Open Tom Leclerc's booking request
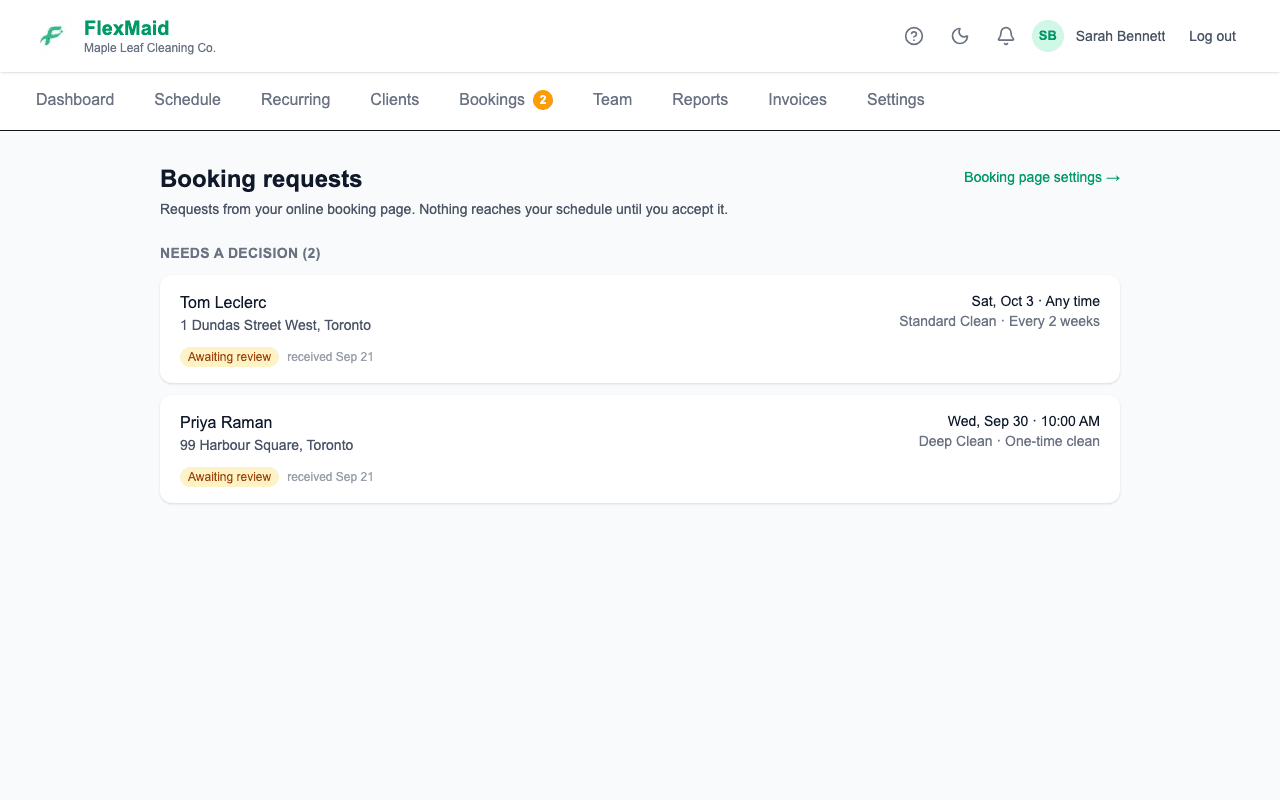This screenshot has width=1280, height=800. (x=640, y=329)
